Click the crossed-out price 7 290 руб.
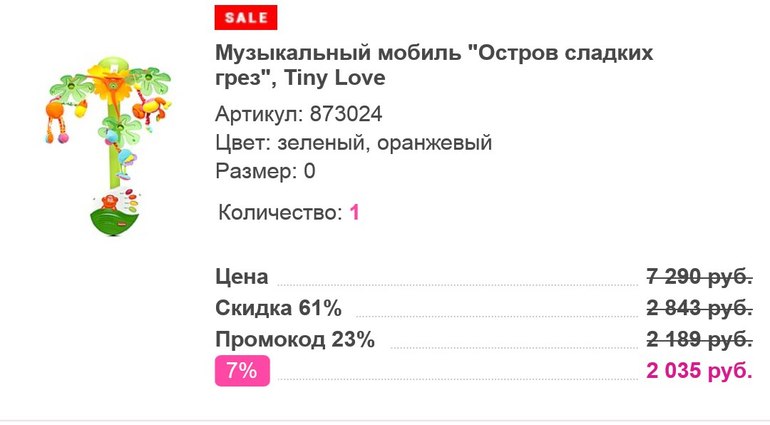 click(x=699, y=276)
